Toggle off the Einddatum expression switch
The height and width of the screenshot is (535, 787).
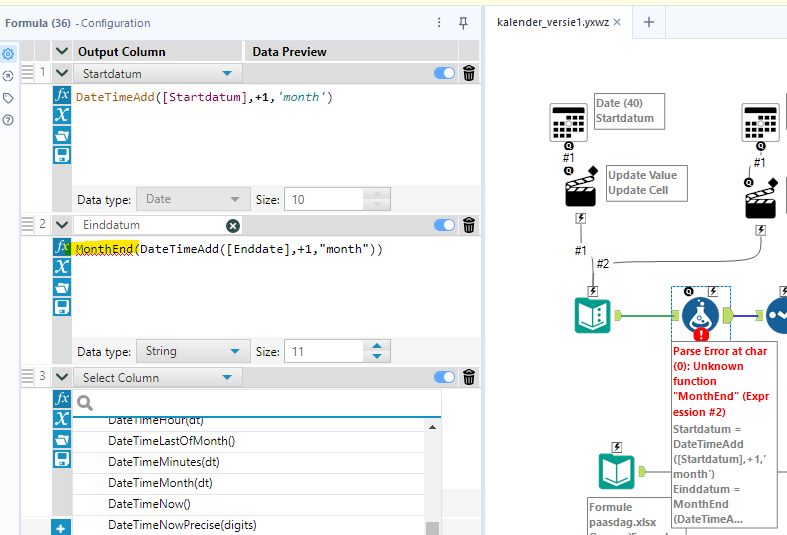tap(444, 225)
